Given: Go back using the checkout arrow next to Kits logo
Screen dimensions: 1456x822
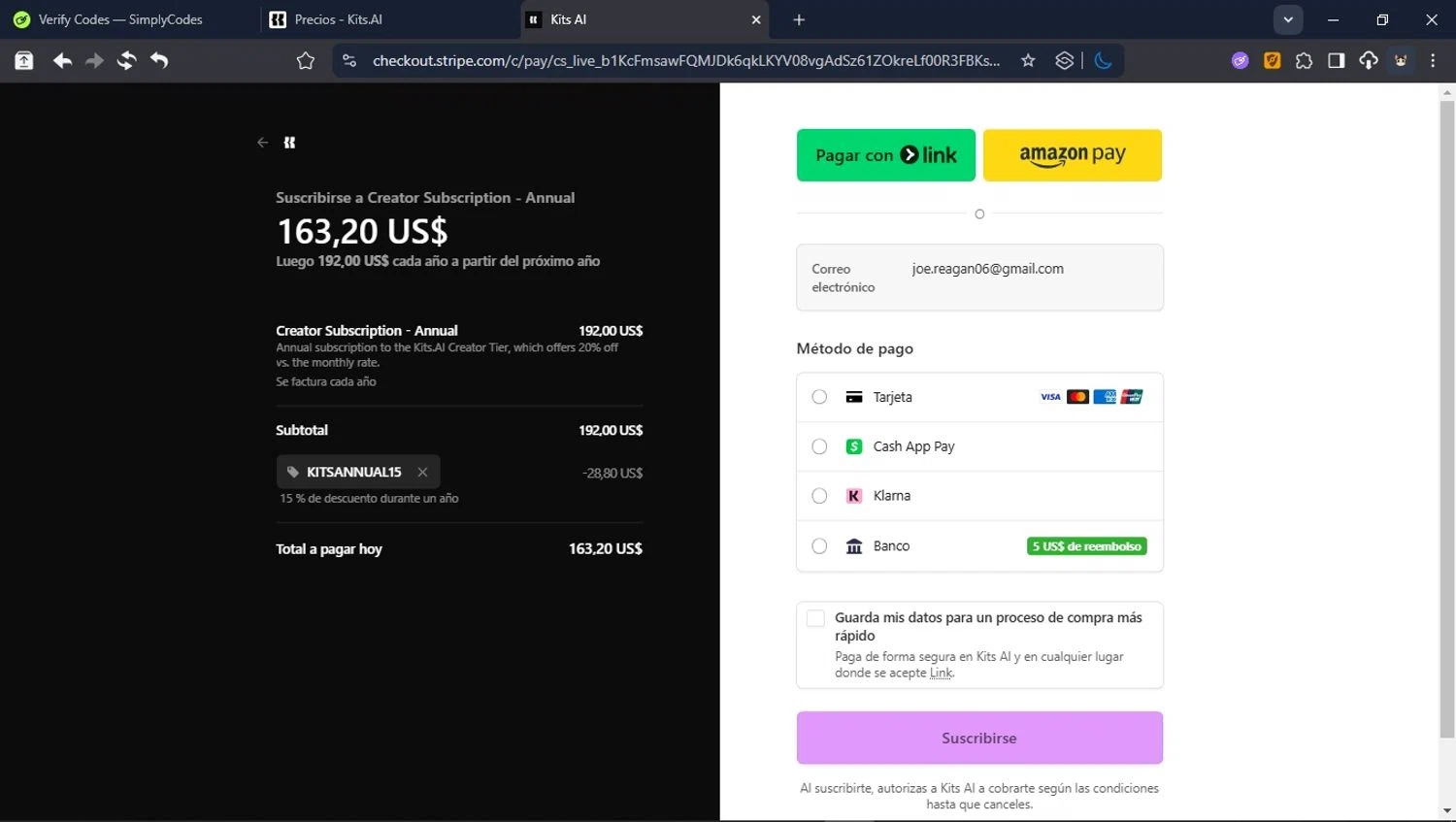Looking at the screenshot, I should (262, 143).
